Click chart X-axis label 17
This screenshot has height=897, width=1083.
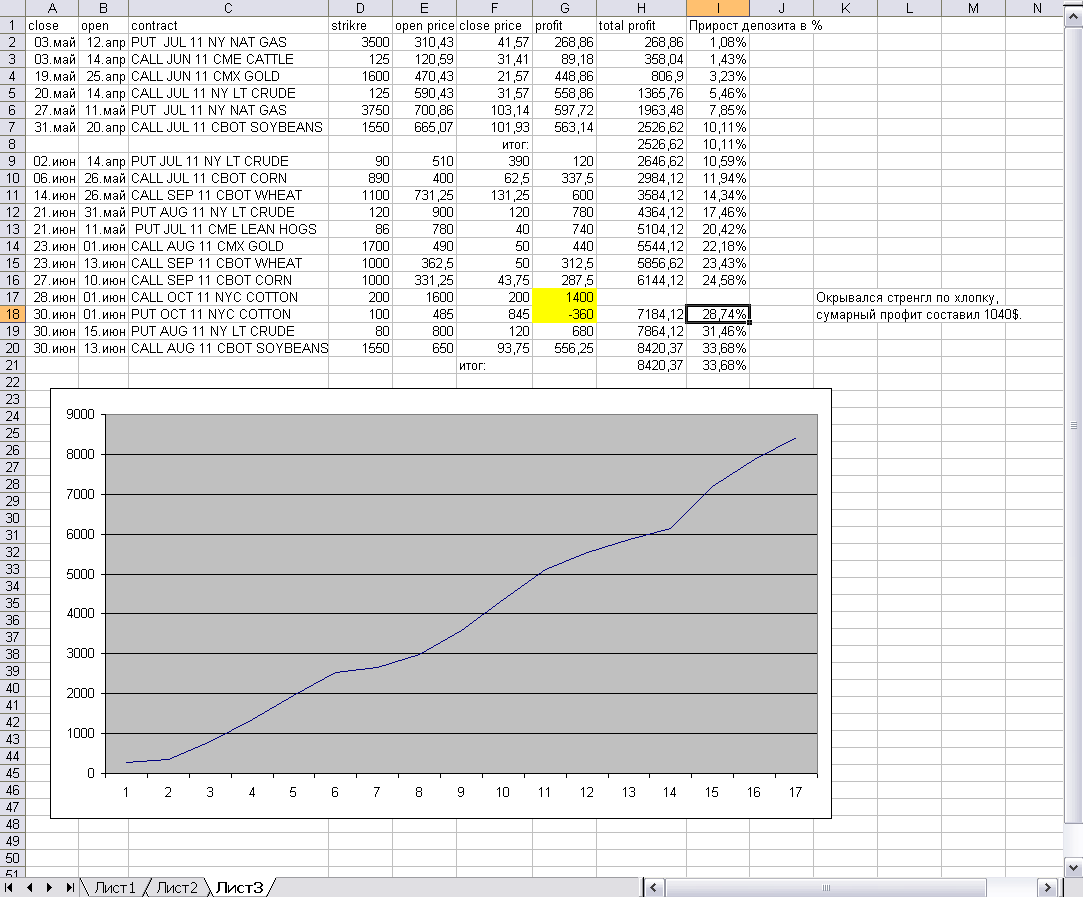(x=795, y=792)
